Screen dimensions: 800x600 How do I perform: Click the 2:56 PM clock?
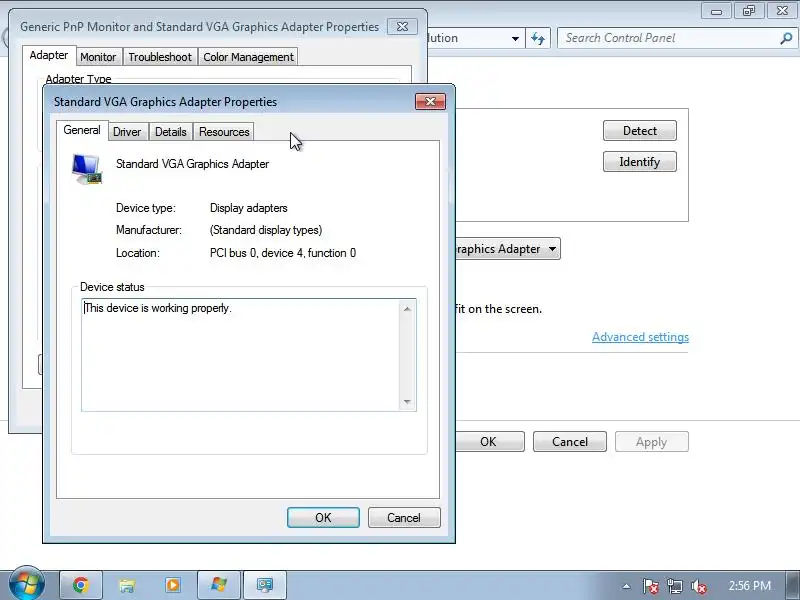(749, 585)
